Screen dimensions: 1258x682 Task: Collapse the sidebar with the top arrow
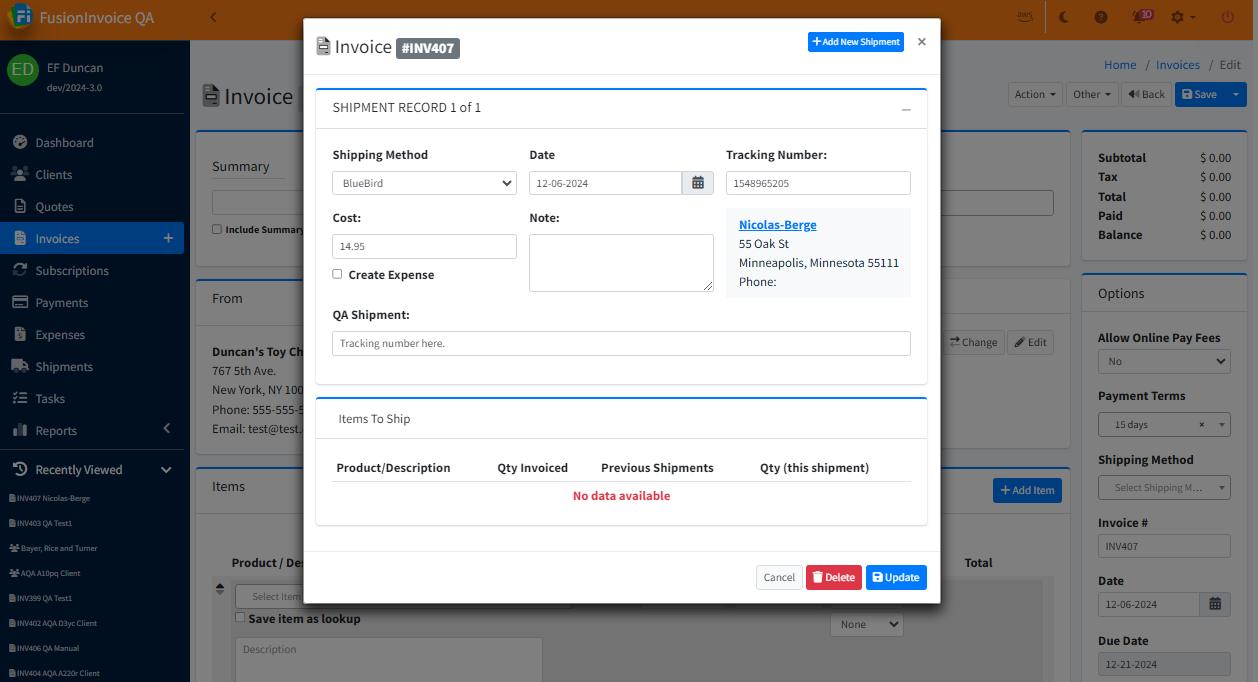tap(213, 17)
